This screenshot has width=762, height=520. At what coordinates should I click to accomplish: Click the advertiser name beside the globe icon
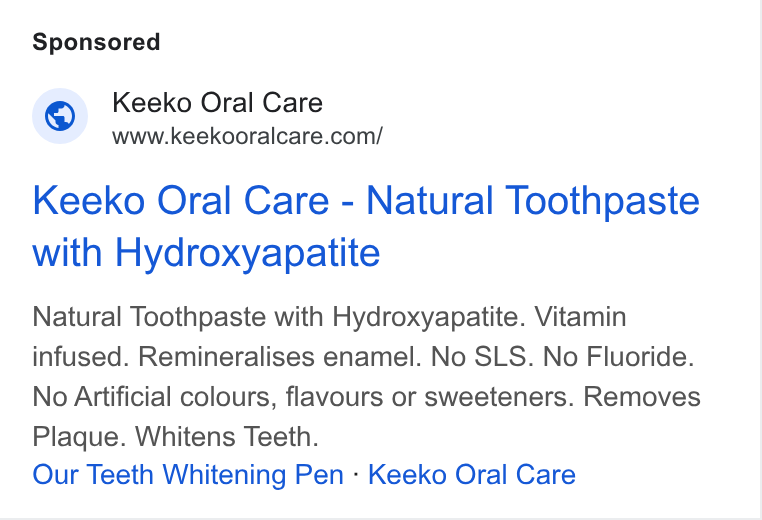pos(217,103)
